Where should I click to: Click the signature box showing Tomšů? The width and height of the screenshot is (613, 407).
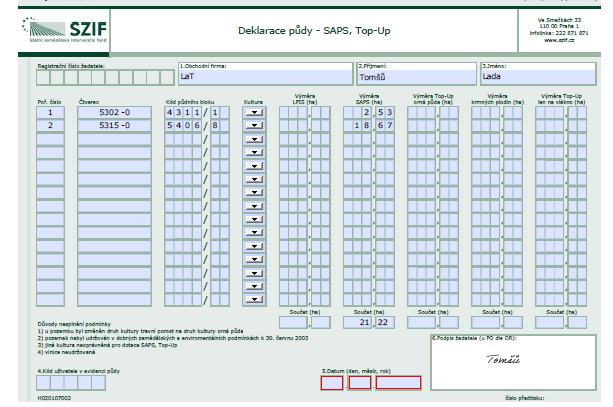[513, 362]
